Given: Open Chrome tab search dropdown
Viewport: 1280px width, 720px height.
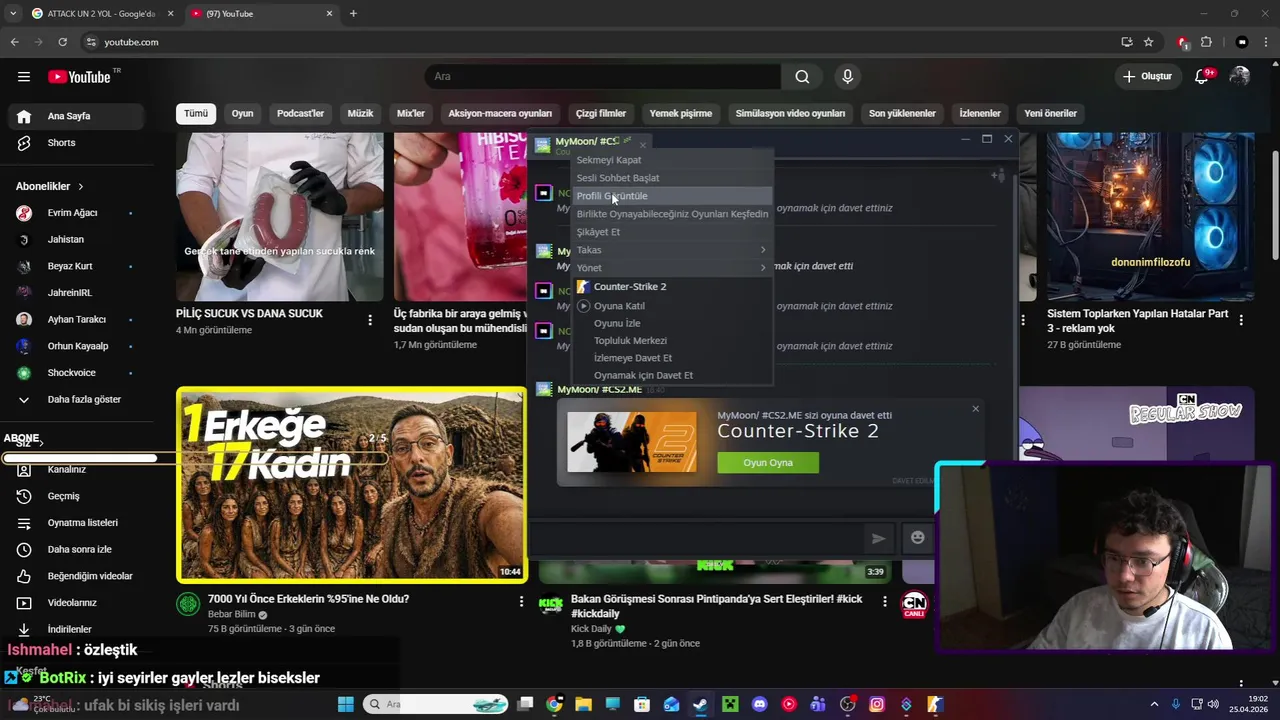Looking at the screenshot, I should (14, 14).
